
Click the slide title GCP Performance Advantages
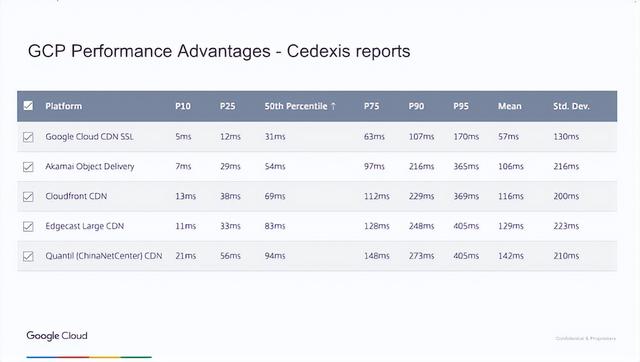click(x=149, y=51)
